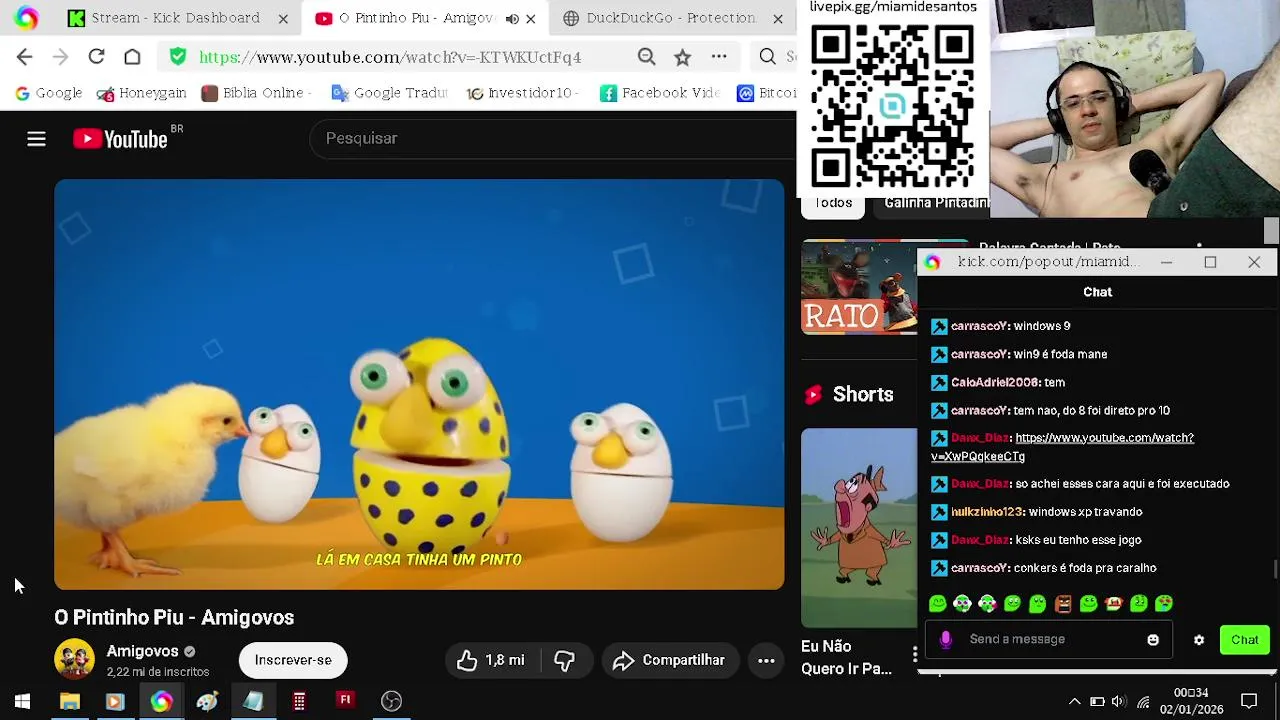Open the browser home page icon
Image resolution: width=1280 pixels, height=720 pixels.
tap(132, 57)
